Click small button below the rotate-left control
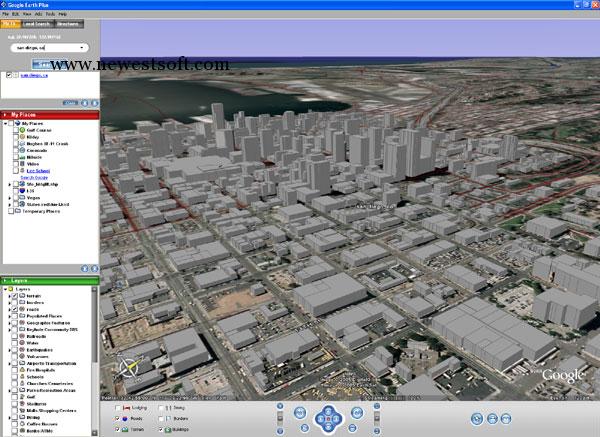This screenshot has width=600, height=437. [305, 428]
